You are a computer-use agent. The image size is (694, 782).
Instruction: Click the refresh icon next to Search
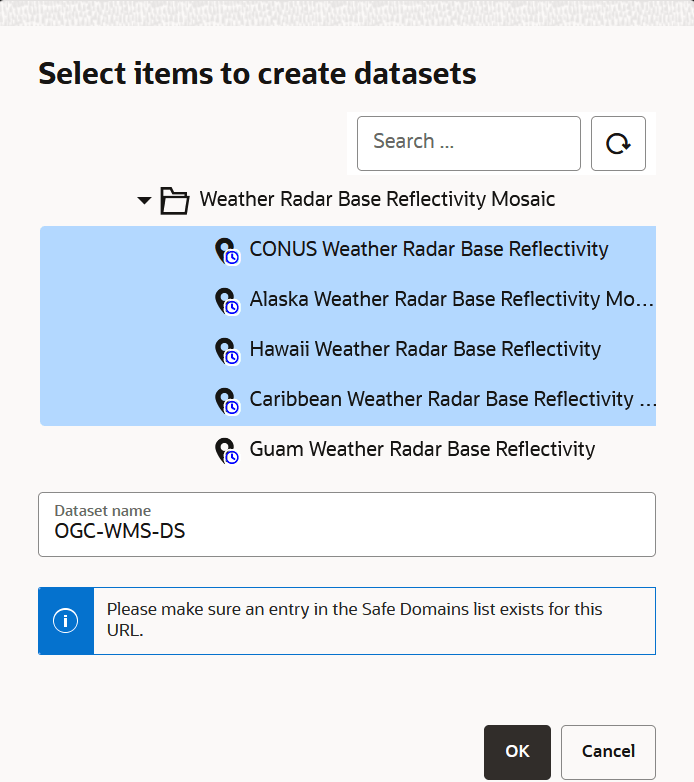618,144
